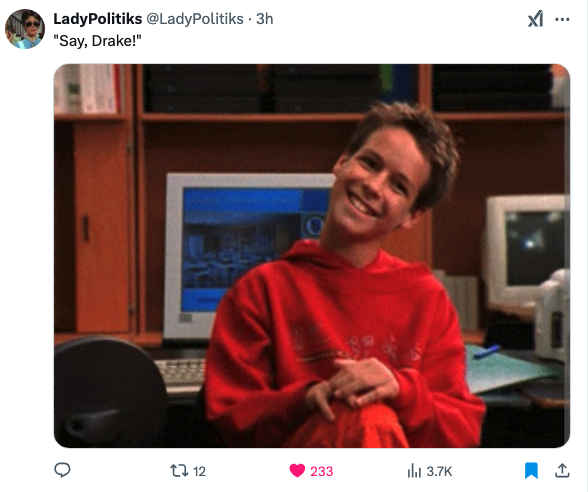This screenshot has height=492, width=588.
Task: Open the Grok explain-this-post icon
Action: pyautogui.click(x=535, y=19)
